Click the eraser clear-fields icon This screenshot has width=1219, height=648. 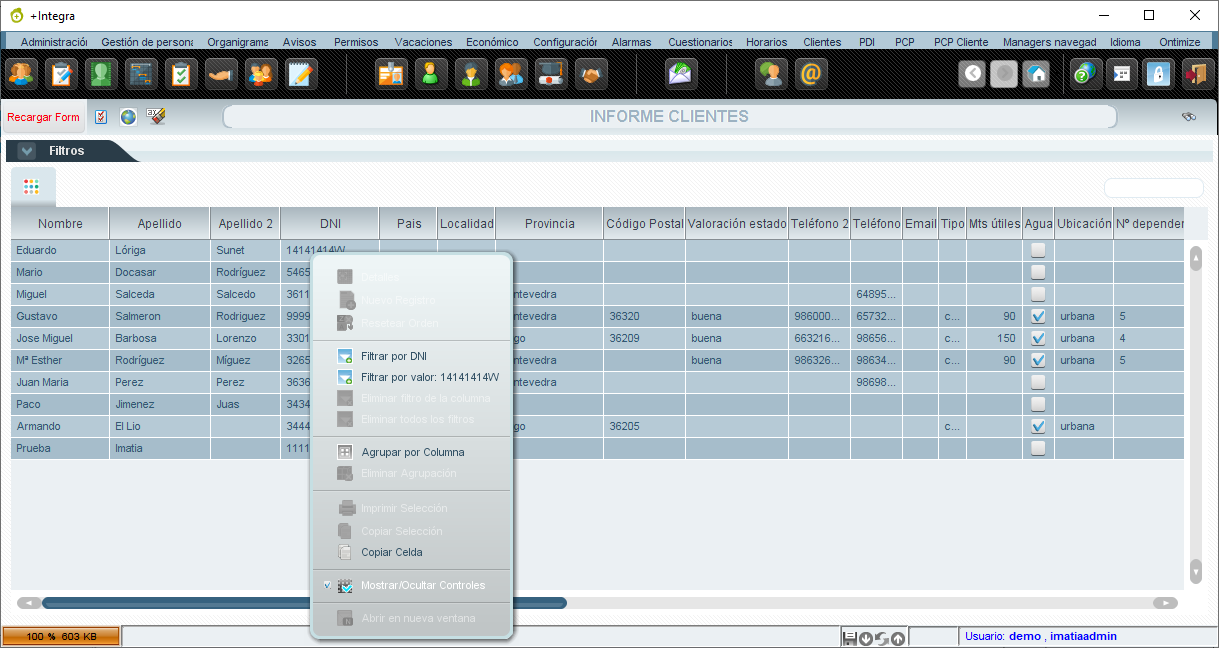click(156, 116)
